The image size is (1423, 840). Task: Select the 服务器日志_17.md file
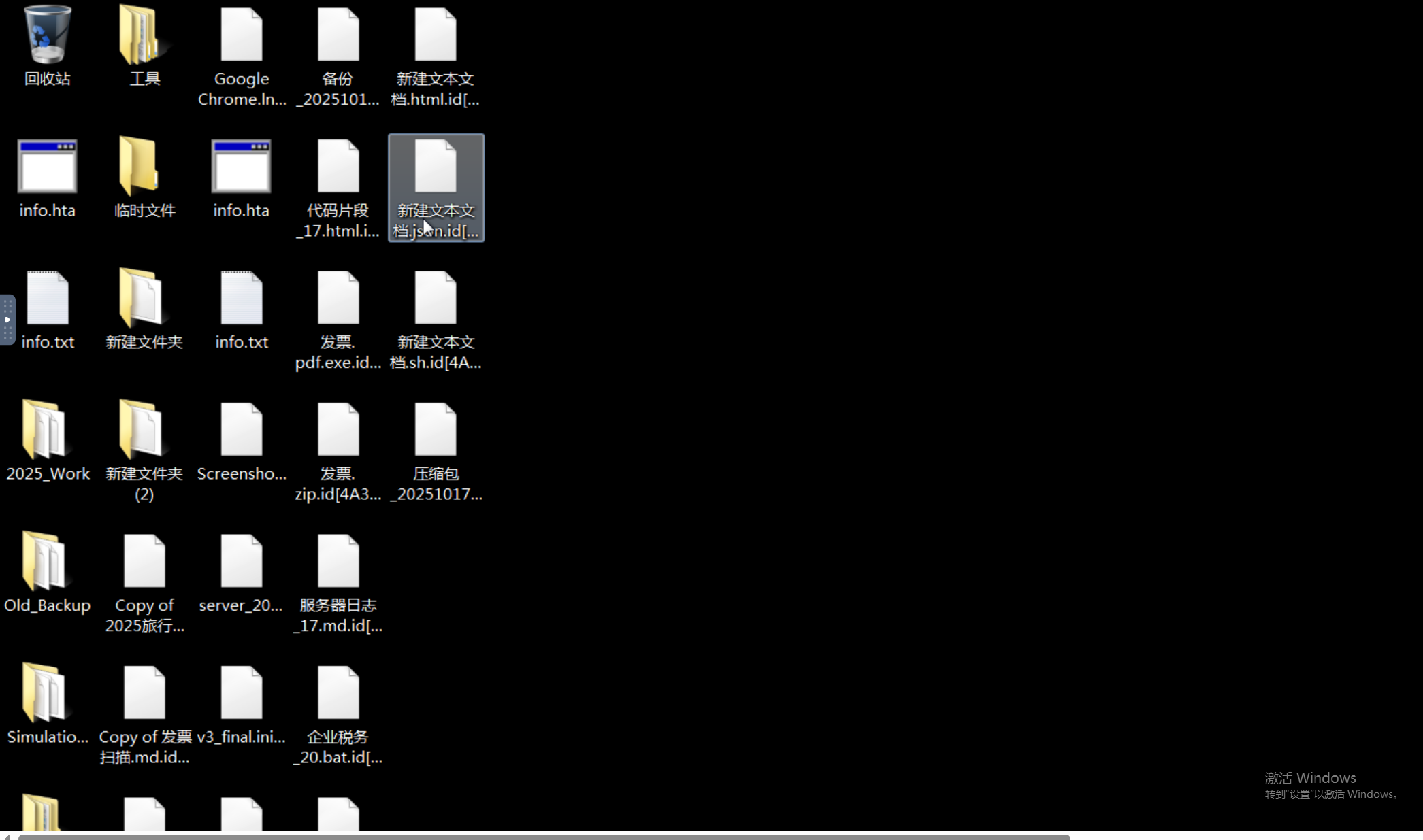(x=338, y=561)
